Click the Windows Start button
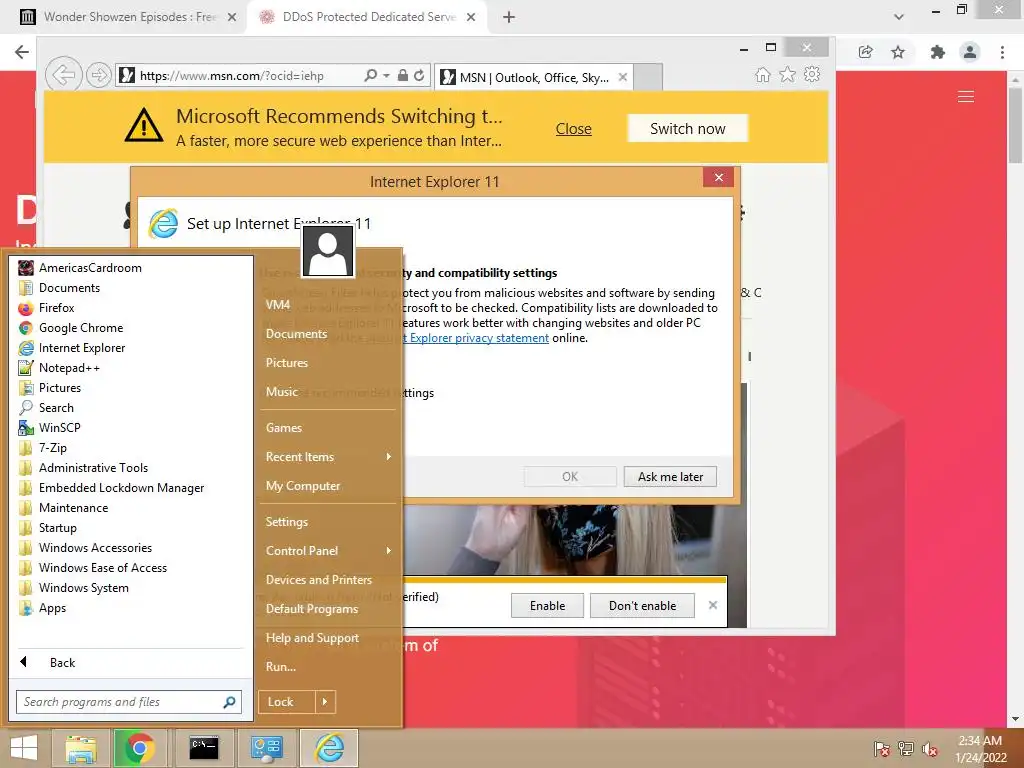Image resolution: width=1024 pixels, height=768 pixels. click(24, 748)
